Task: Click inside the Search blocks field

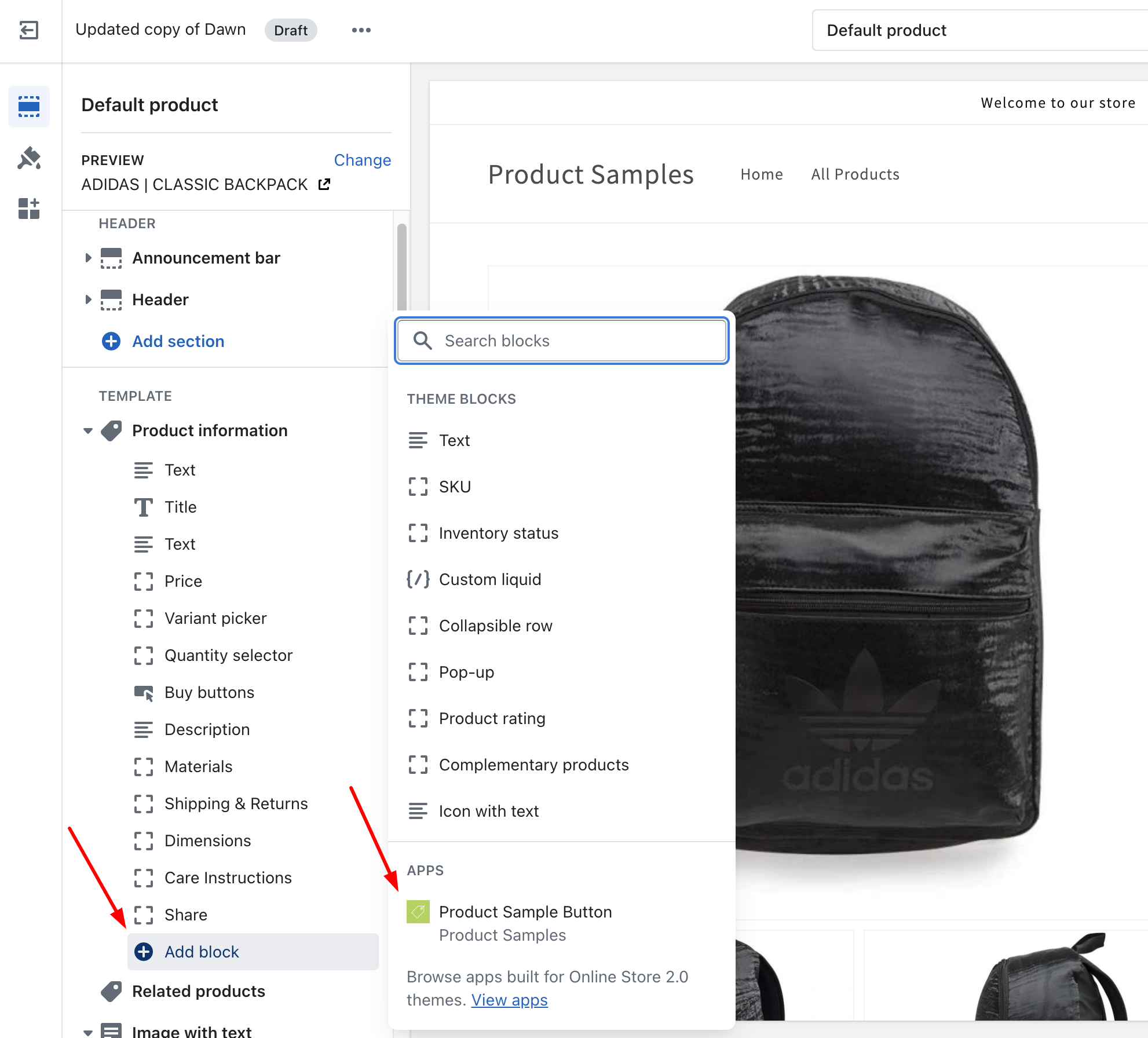Action: click(562, 341)
